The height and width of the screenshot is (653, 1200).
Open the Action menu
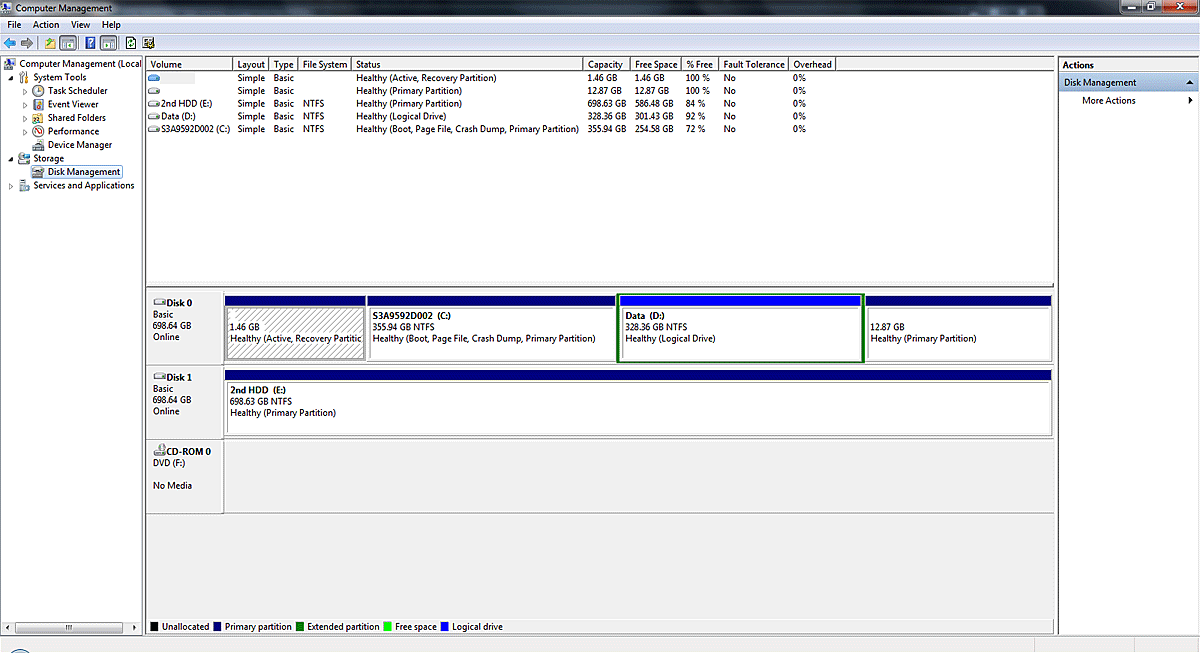(46, 24)
